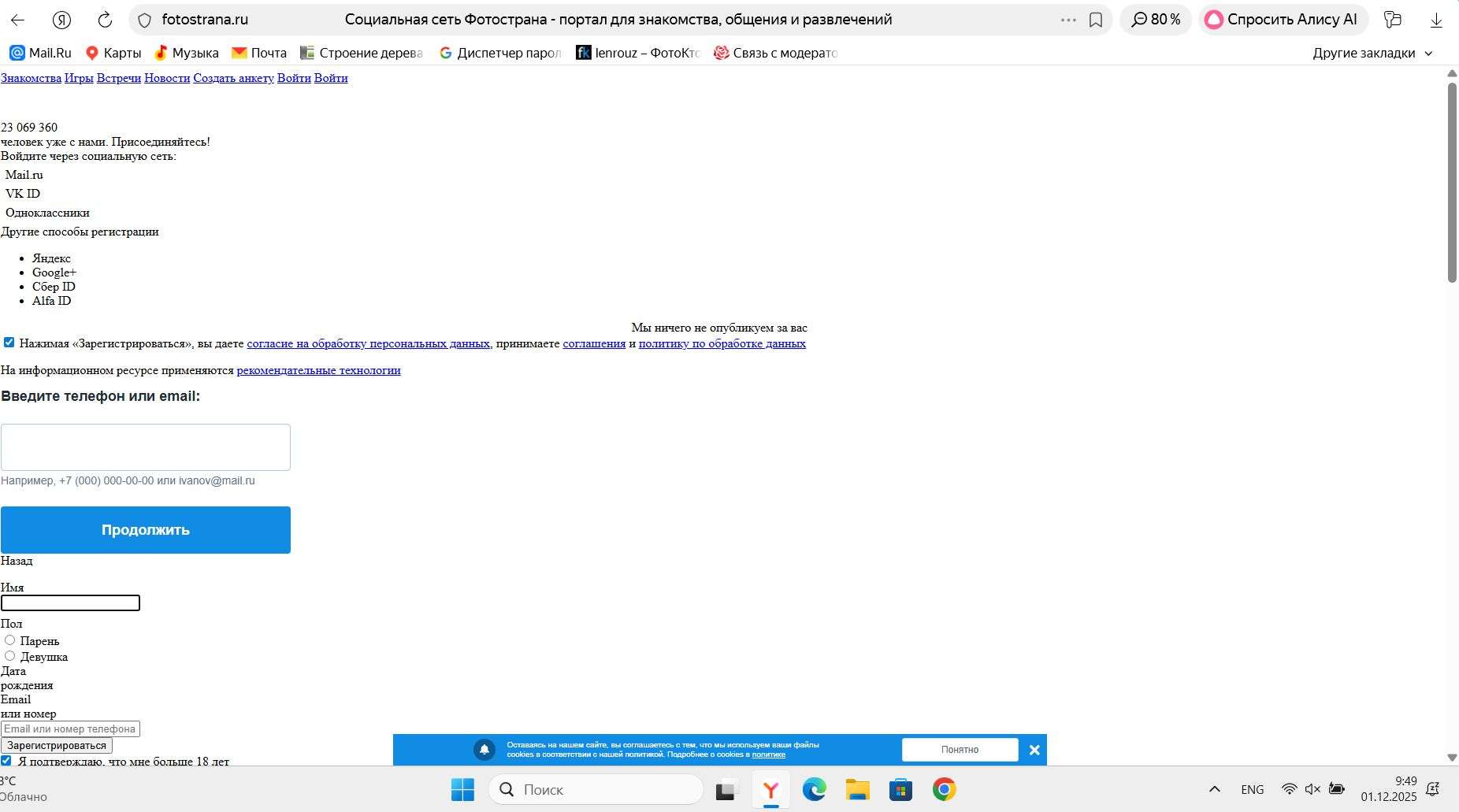Open the Игры navigation link

click(x=79, y=78)
